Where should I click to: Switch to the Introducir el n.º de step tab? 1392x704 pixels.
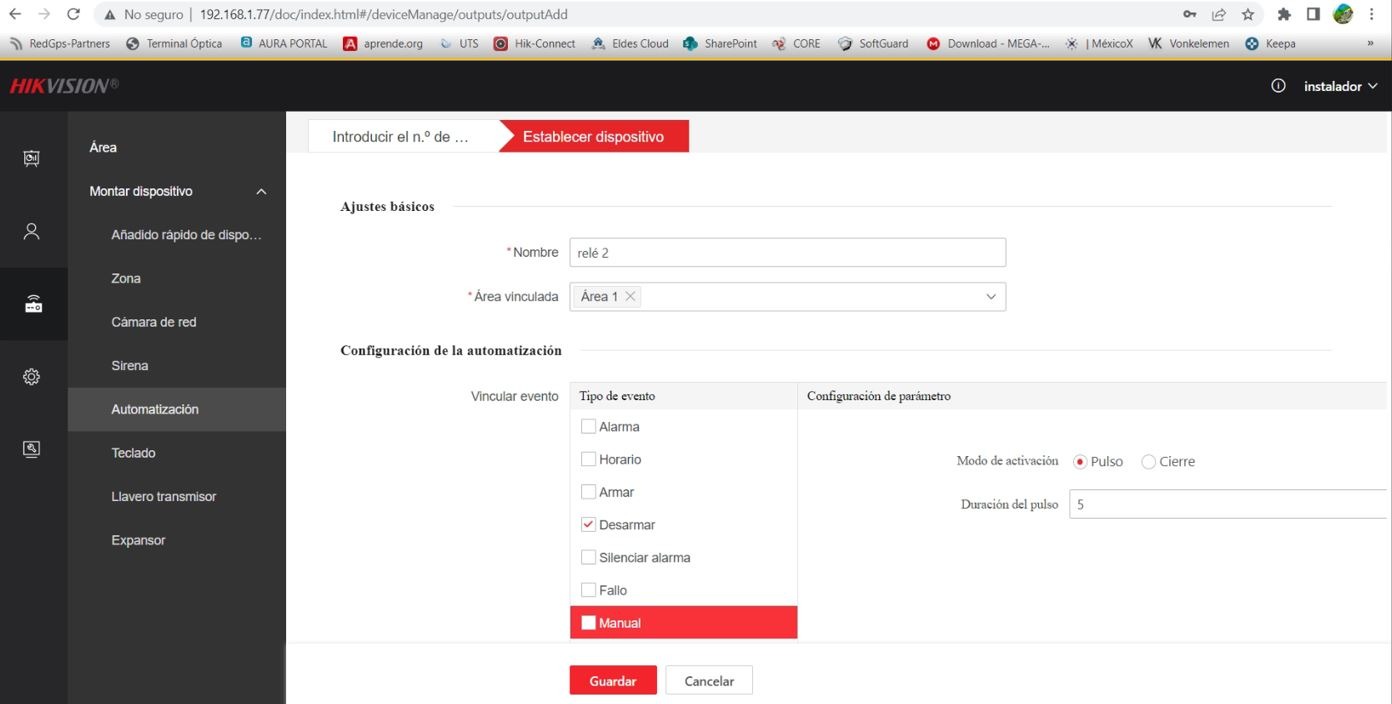(x=400, y=137)
